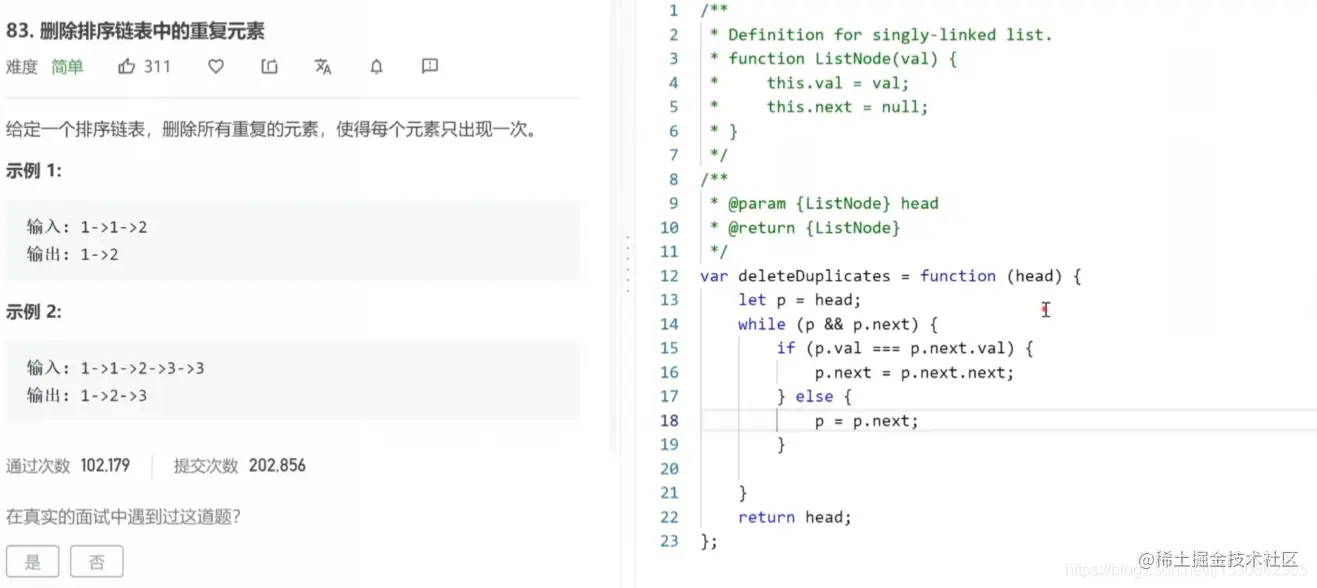The image size is (1317, 588).
Task: Favorite the problem with the heart icon
Action: pos(216,67)
